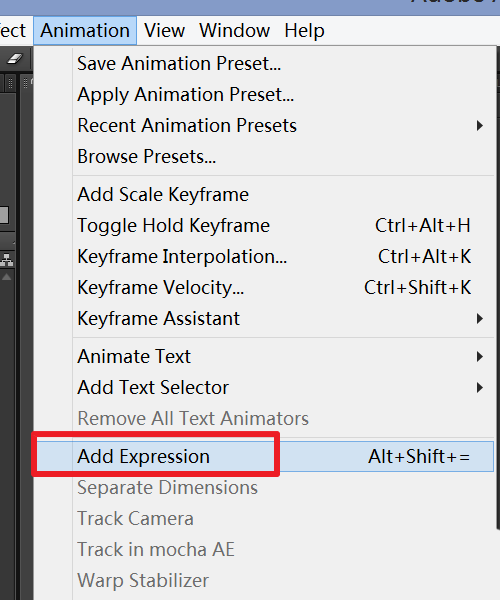Open the Animation menu

(x=85, y=31)
